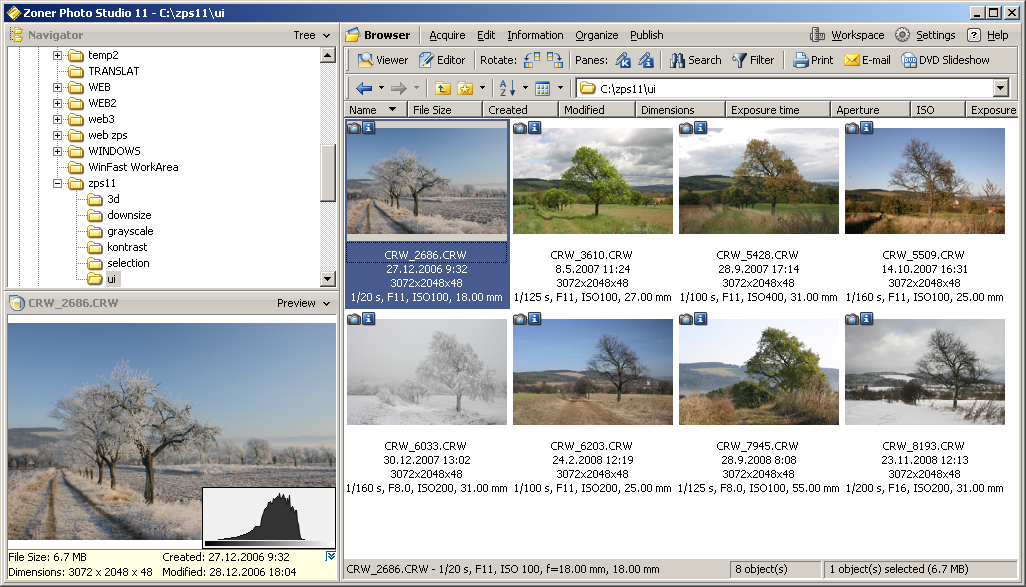This screenshot has height=587, width=1026.
Task: Toggle the second Panes icon
Action: 646,60
